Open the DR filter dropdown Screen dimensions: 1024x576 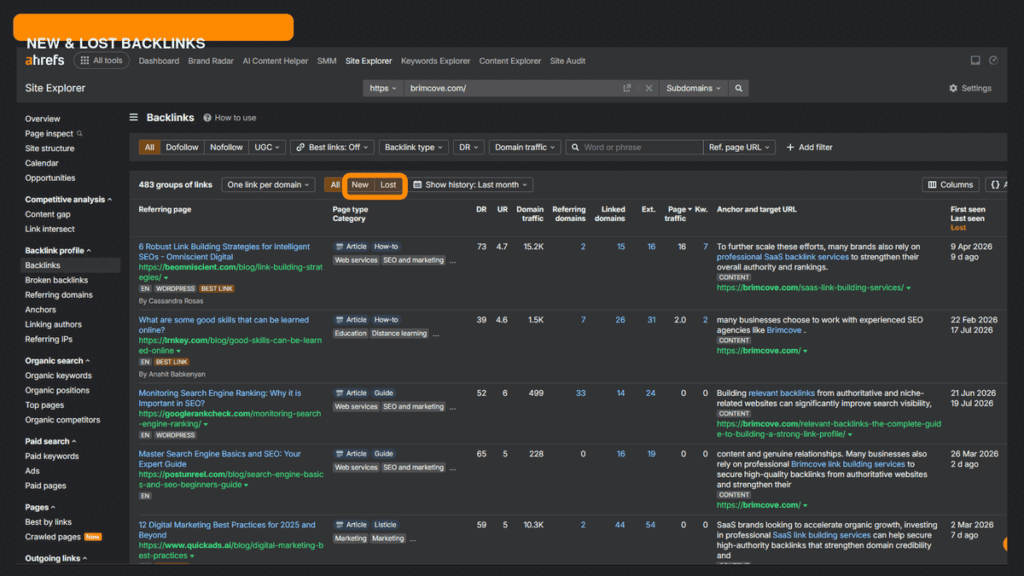pyautogui.click(x=468, y=148)
